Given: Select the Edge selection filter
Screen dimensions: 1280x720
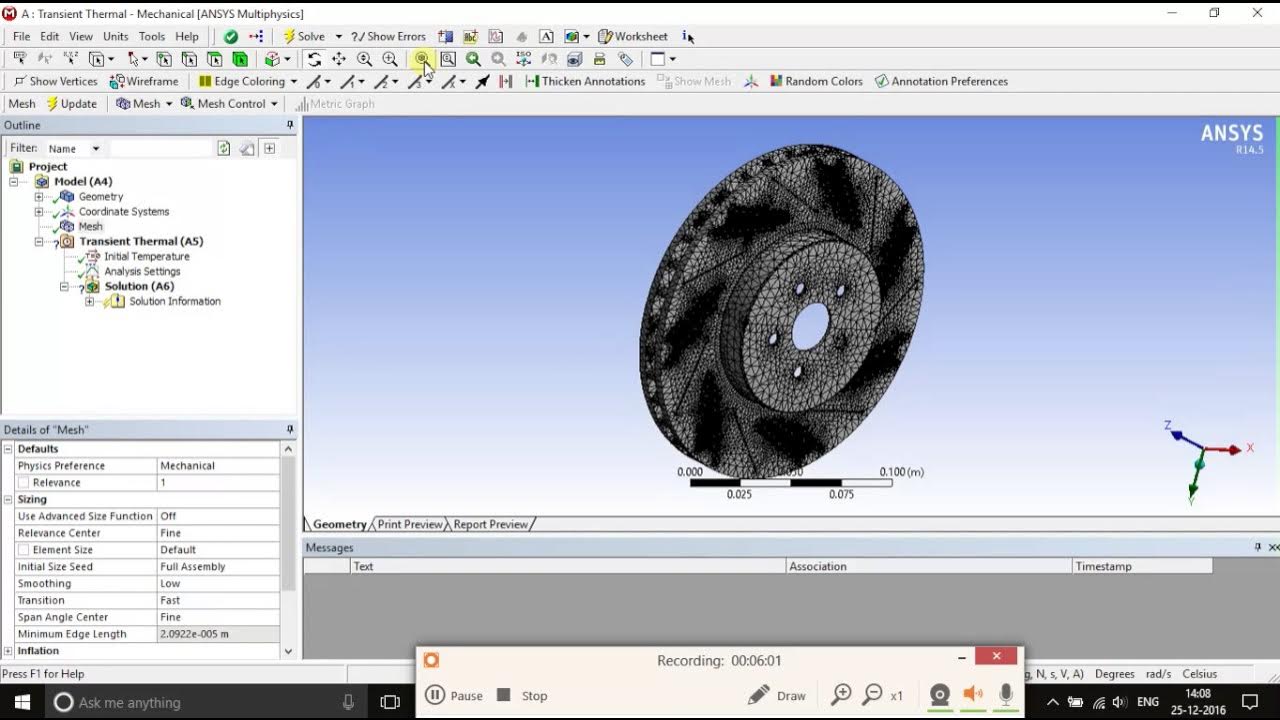Looking at the screenshot, I should [x=189, y=59].
